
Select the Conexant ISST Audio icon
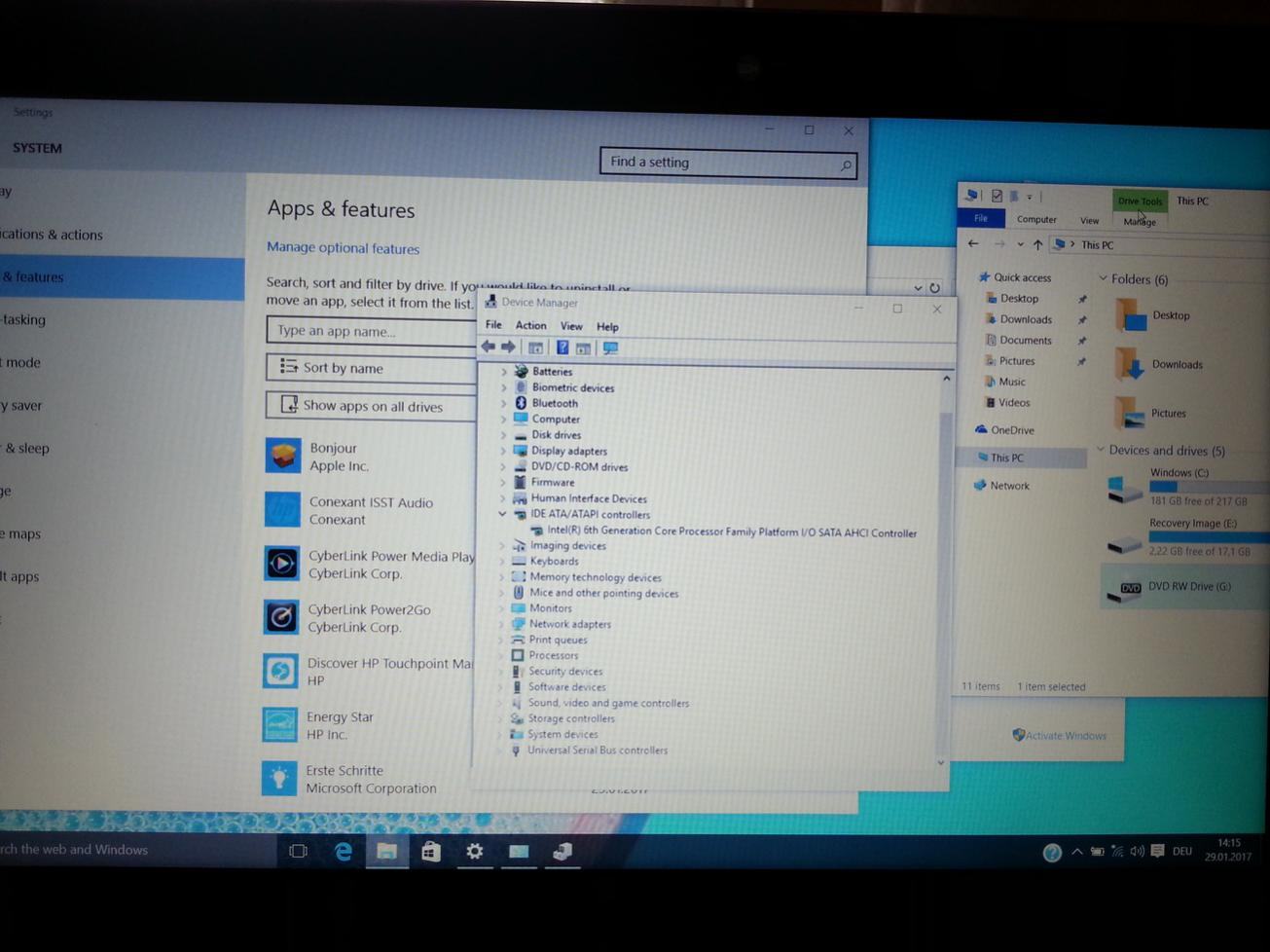(282, 509)
